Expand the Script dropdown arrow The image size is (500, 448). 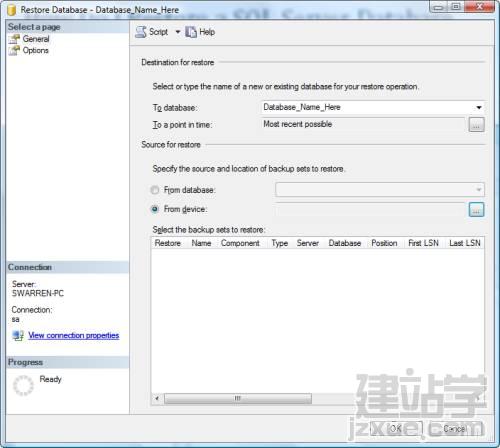[178, 32]
